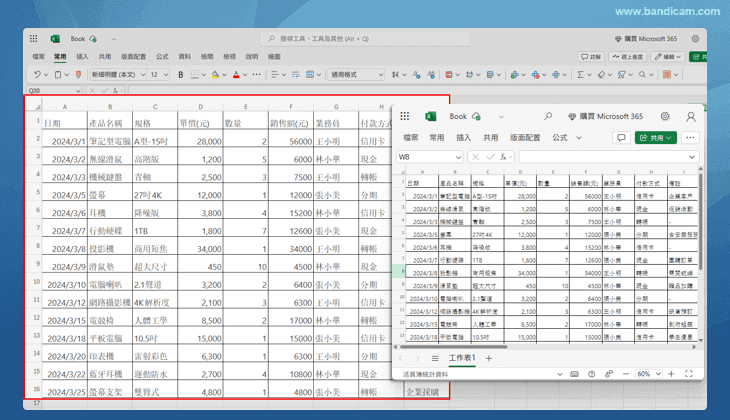Click Undo icon in back window ribbon

(37, 75)
